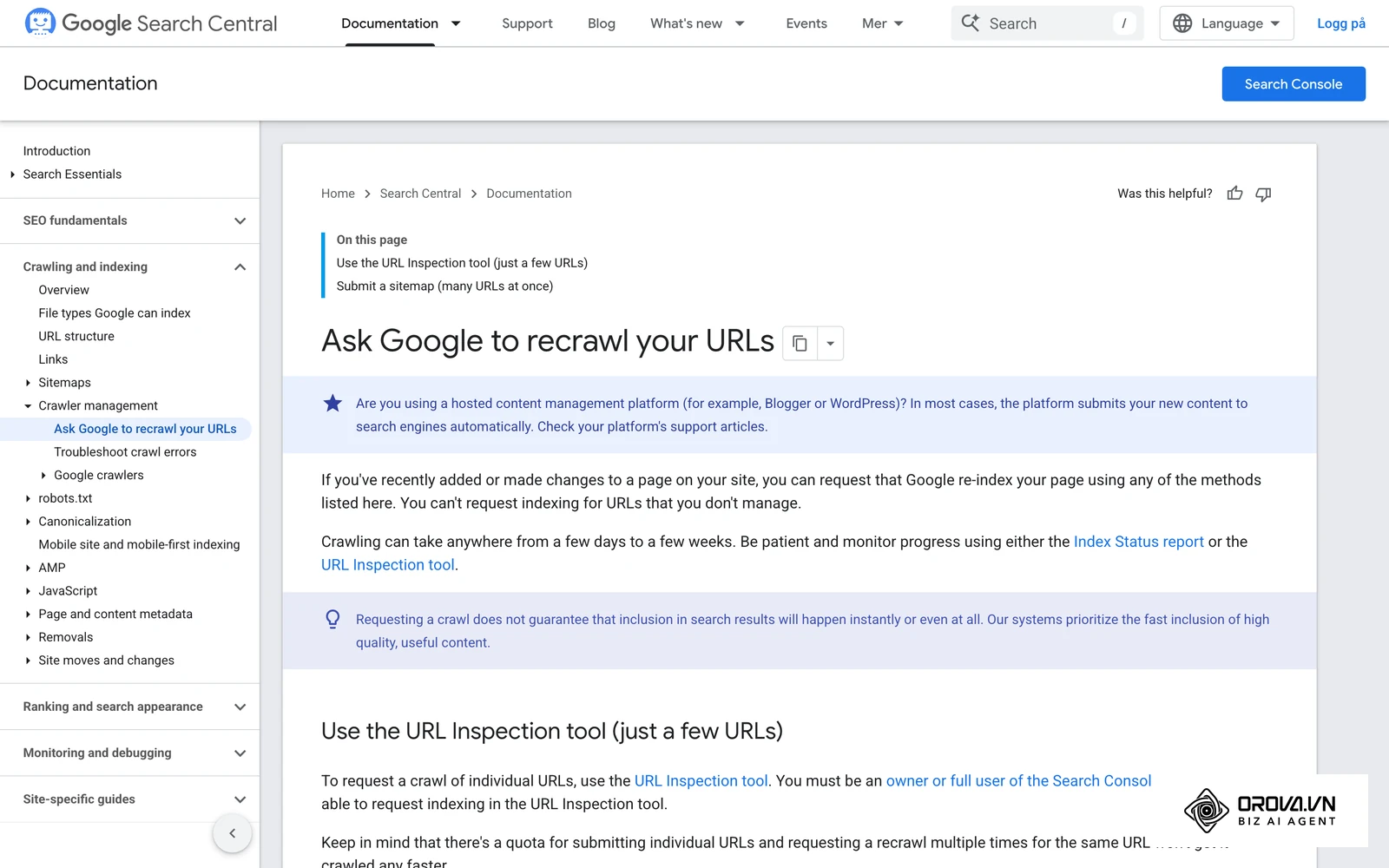Screen dimensions: 1389x868
Task: Click the search sparkle magnifier icon
Action: [x=971, y=23]
